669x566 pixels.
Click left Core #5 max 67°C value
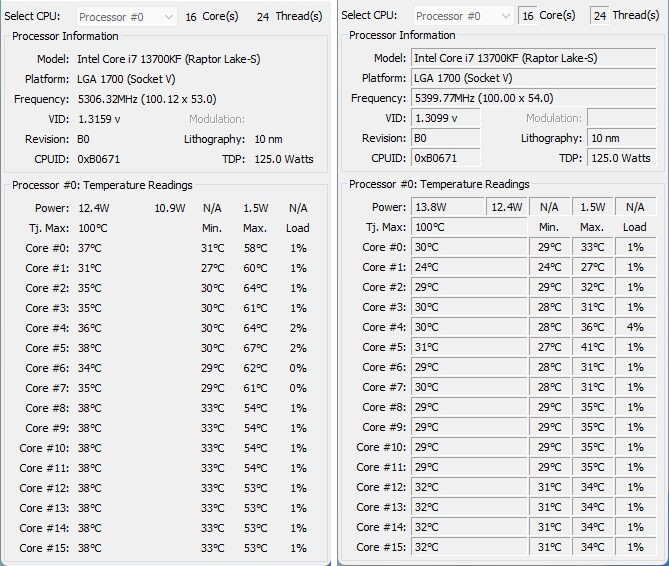[255, 348]
